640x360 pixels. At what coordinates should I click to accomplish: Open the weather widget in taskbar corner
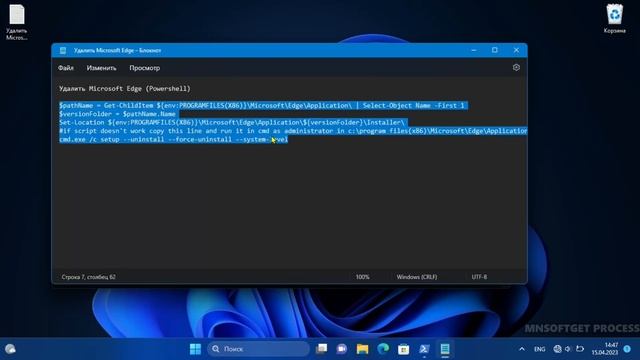pyautogui.click(x=10, y=349)
